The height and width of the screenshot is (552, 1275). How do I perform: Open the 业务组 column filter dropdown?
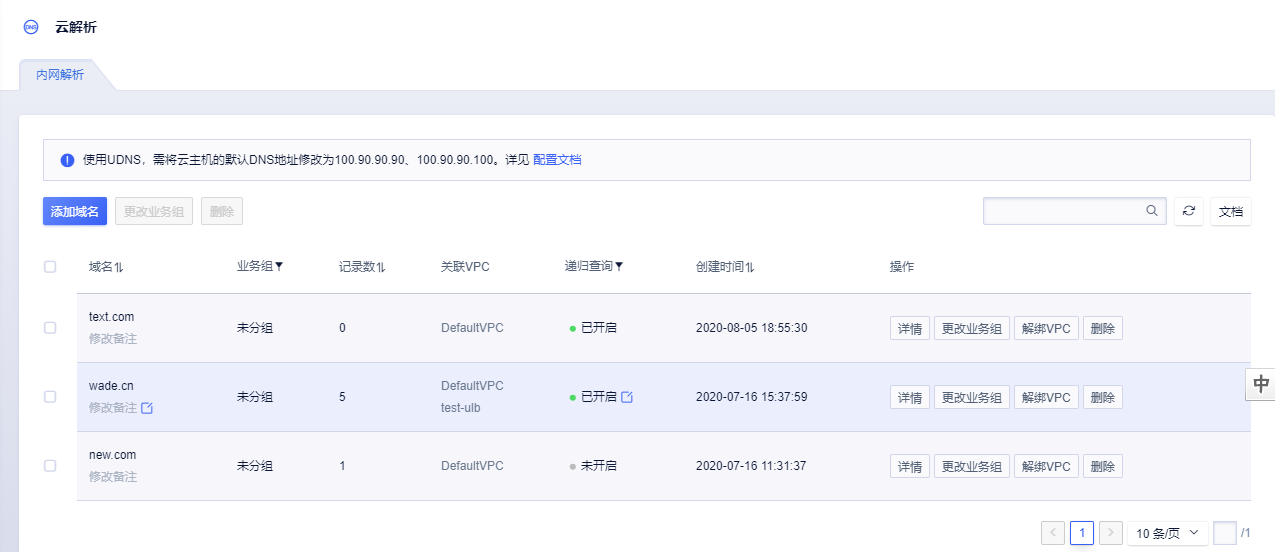pyautogui.click(x=279, y=267)
